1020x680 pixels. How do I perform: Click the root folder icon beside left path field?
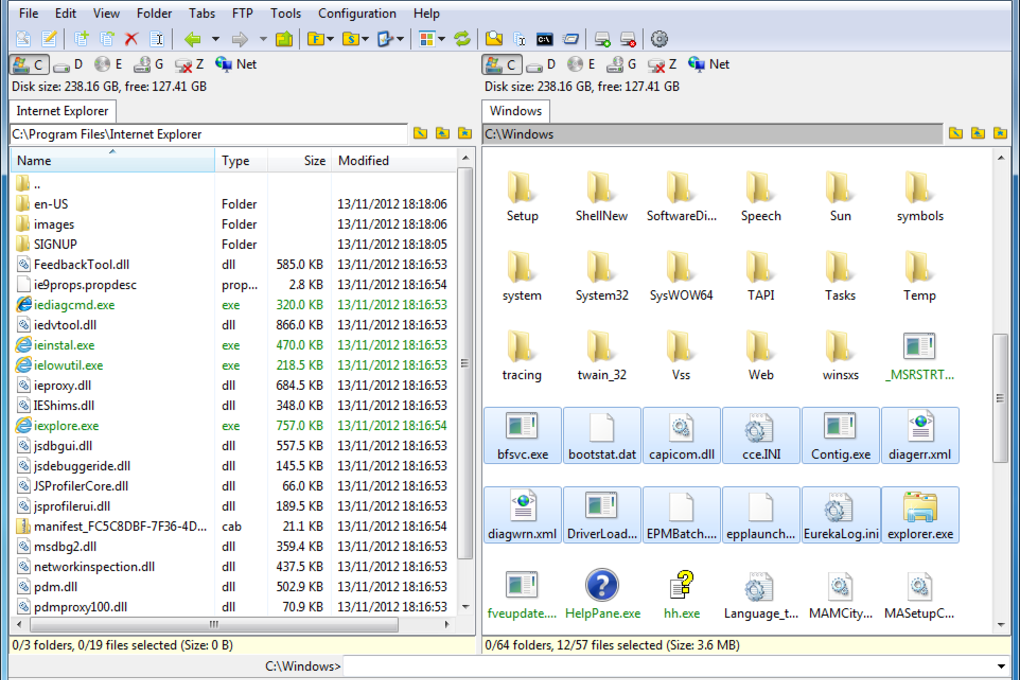(421, 133)
